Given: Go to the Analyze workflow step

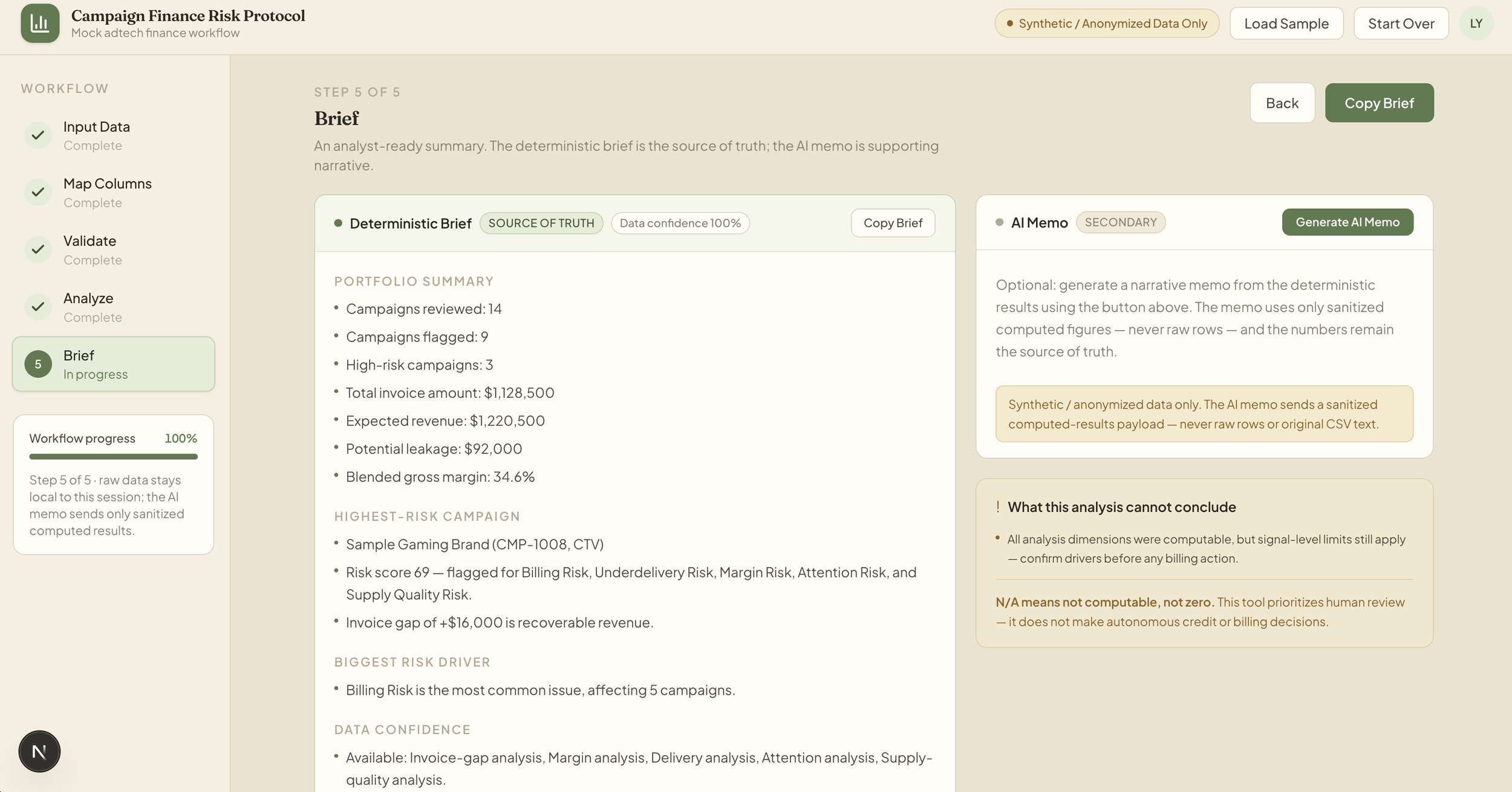Looking at the screenshot, I should click(x=114, y=307).
